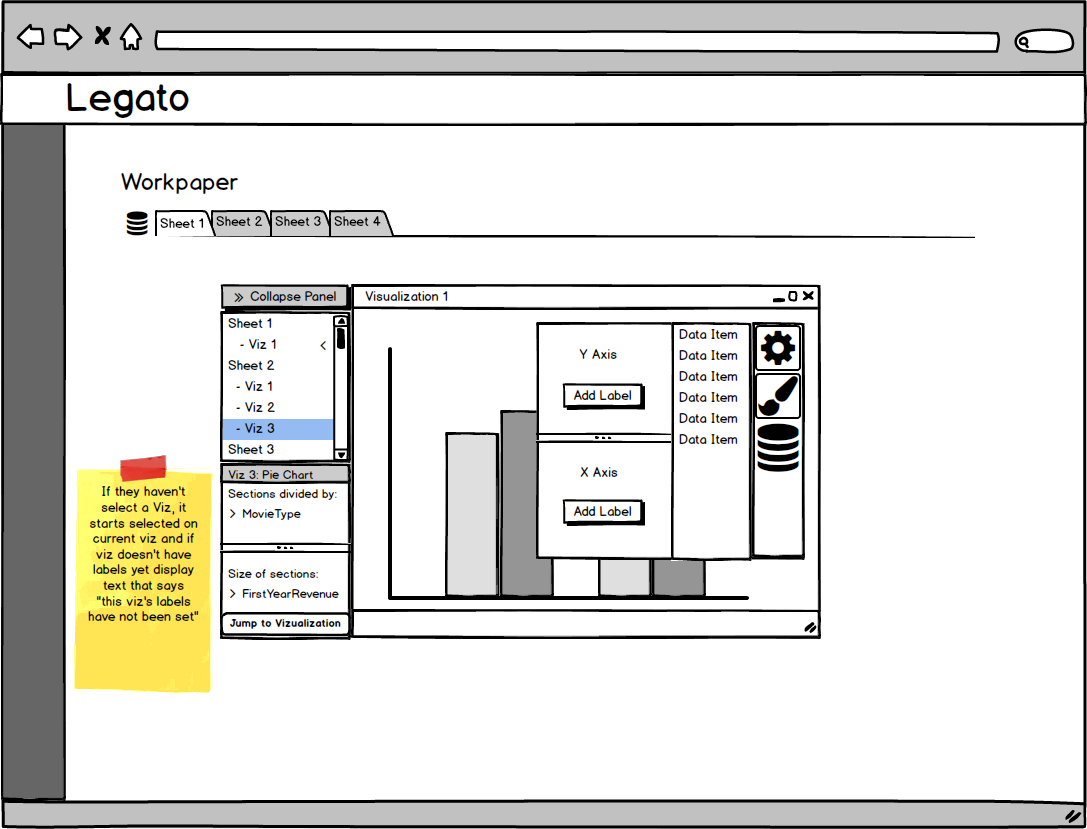1087x829 pixels.
Task: Click the tree list scrollbar down arrow
Action: [340, 455]
